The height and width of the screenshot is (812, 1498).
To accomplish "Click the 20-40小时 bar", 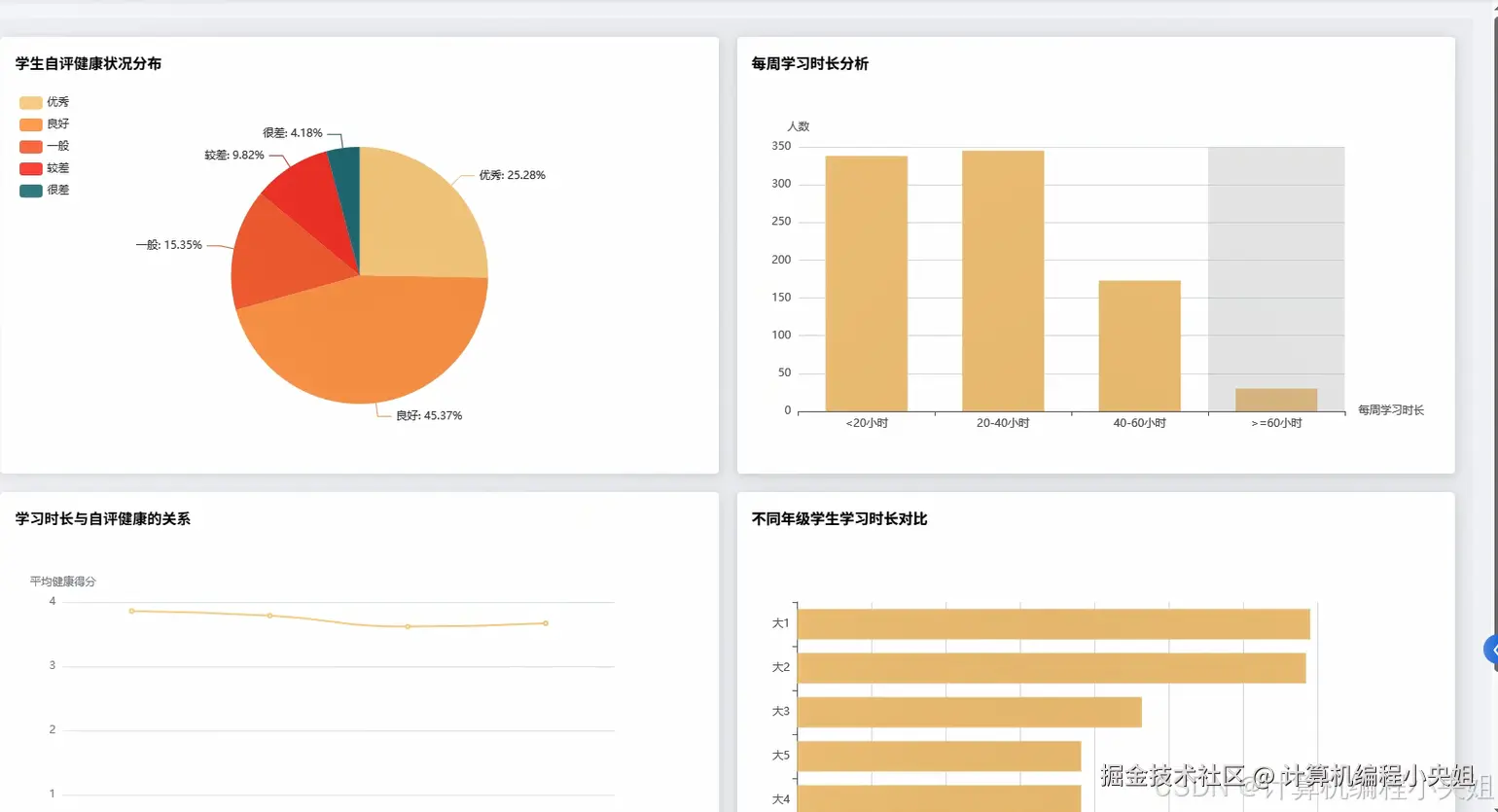I will pos(1003,280).
